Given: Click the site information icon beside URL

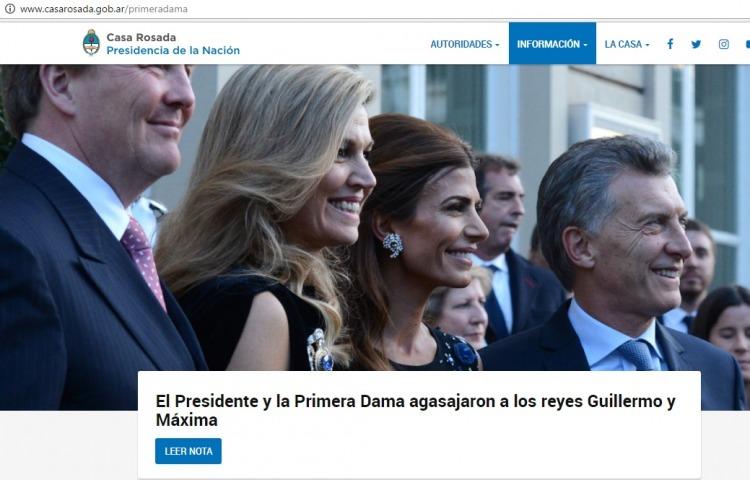Looking at the screenshot, I should click(10, 9).
